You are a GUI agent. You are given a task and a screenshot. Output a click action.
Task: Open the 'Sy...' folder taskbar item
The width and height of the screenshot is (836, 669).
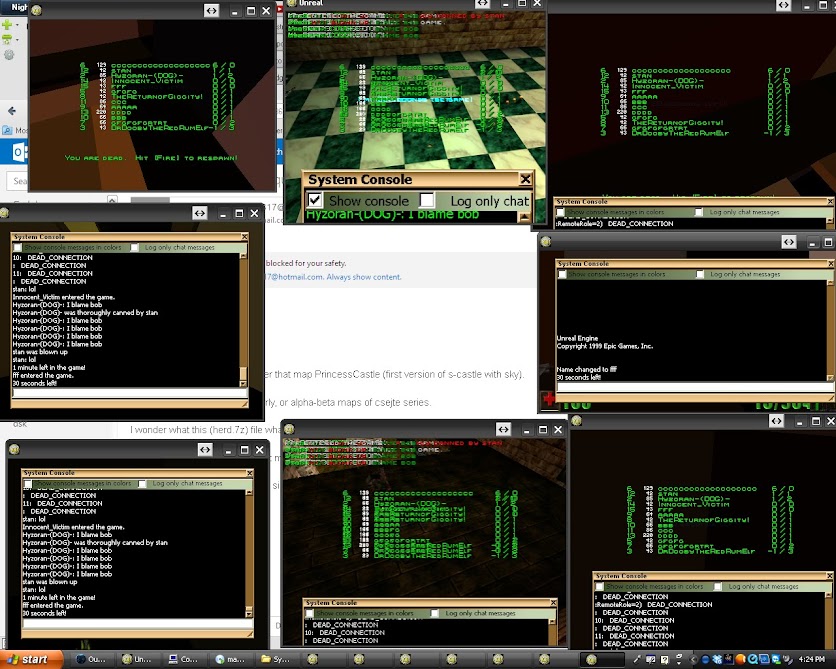pos(276,659)
